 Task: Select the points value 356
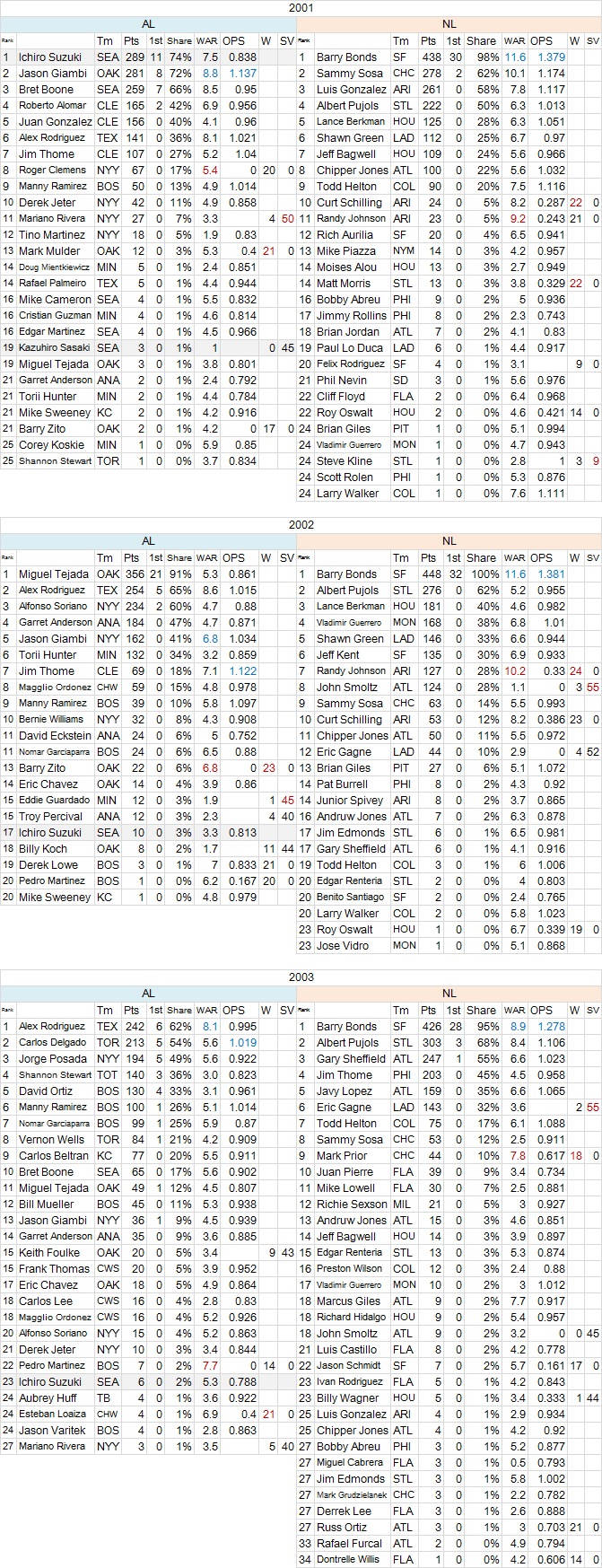point(134,574)
